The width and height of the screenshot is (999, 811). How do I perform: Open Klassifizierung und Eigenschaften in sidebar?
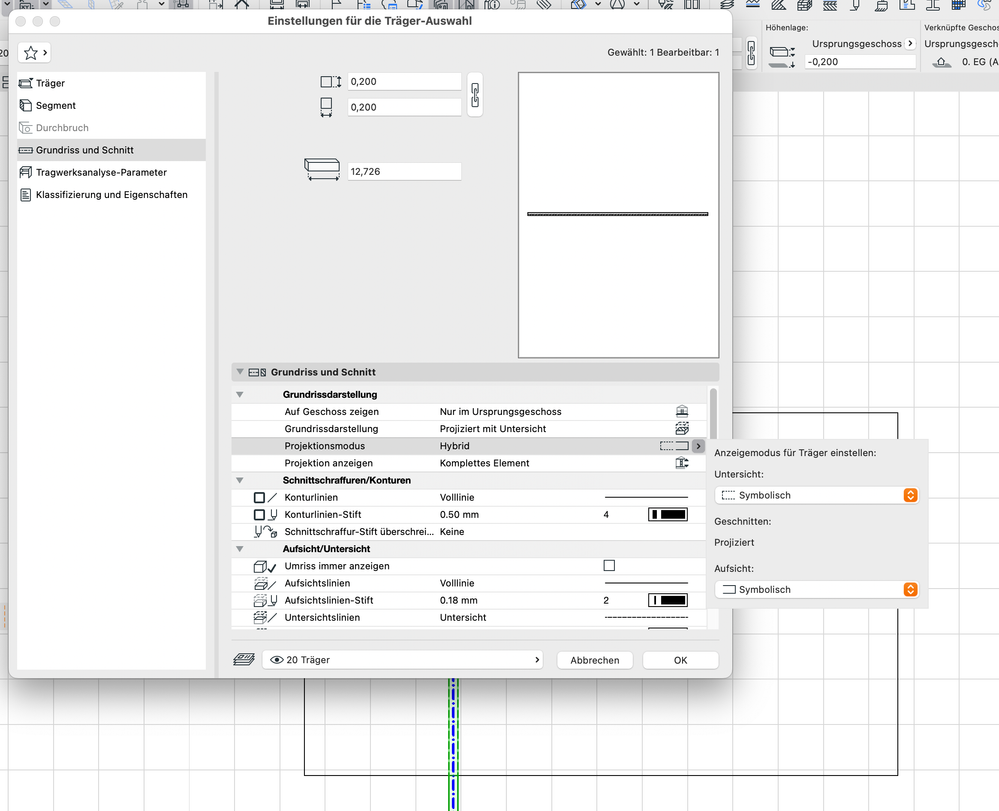click(111, 194)
